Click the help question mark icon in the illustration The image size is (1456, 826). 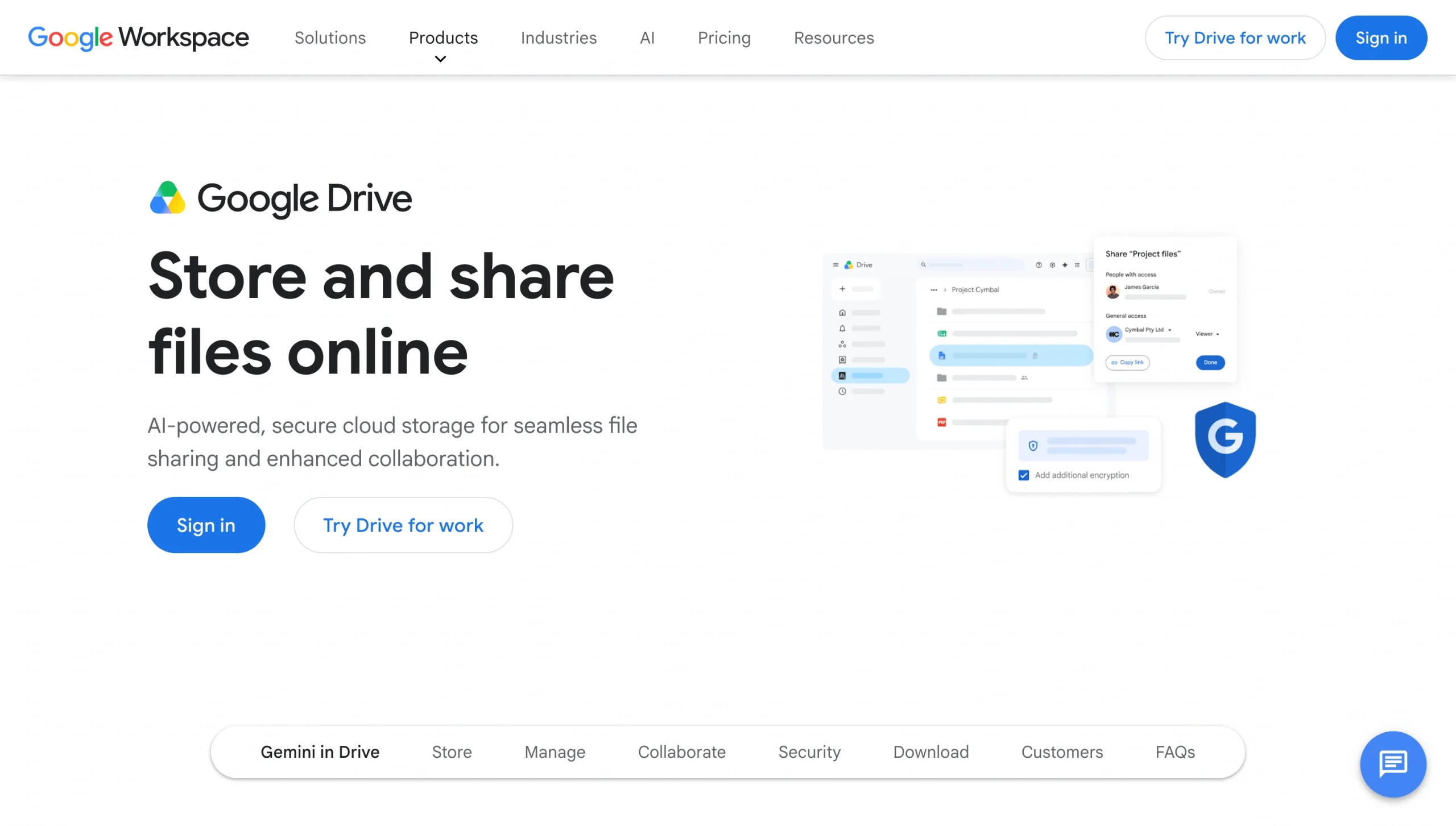[x=1039, y=265]
